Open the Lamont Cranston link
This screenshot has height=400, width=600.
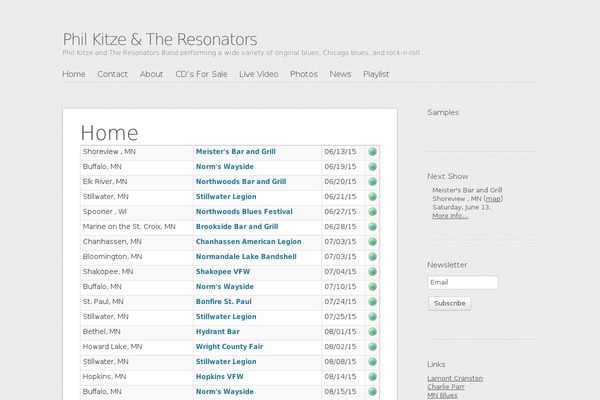coord(455,379)
